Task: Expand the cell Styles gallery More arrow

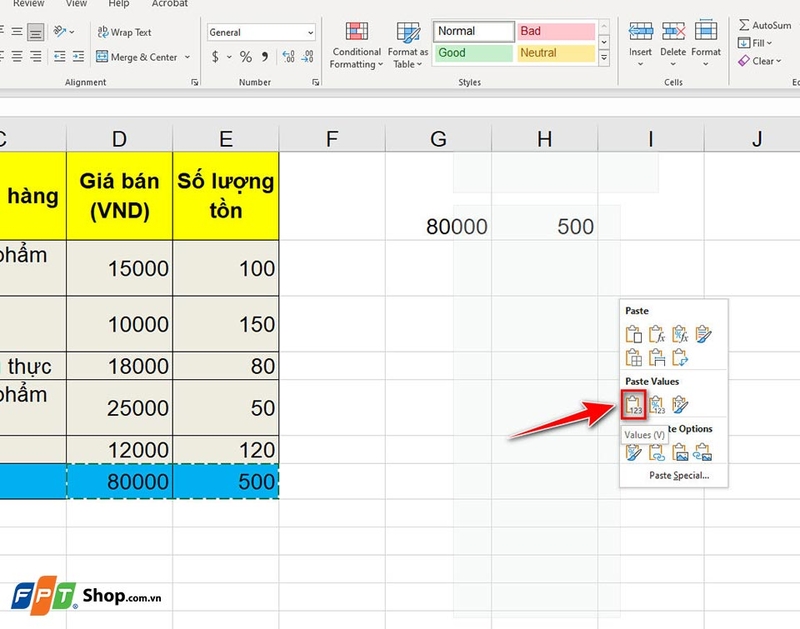Action: [x=604, y=59]
